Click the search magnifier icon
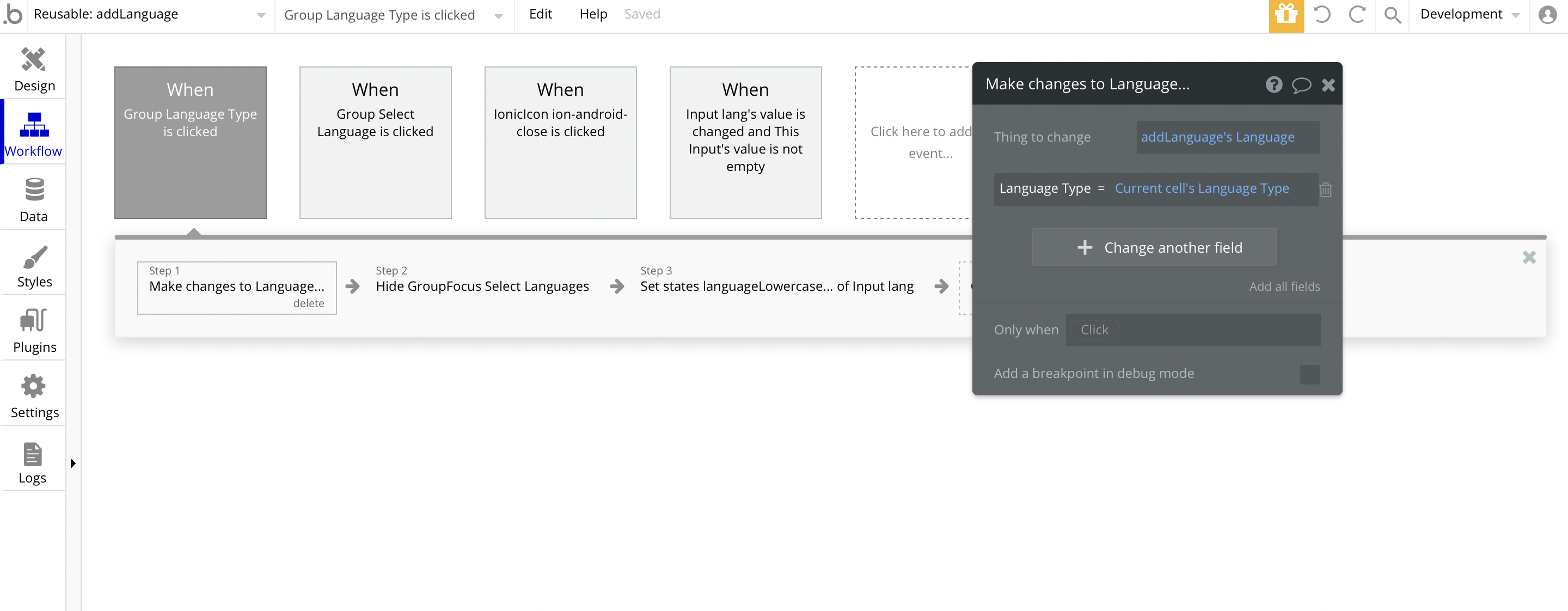Screen dimensions: 1568x611 (1392, 15)
